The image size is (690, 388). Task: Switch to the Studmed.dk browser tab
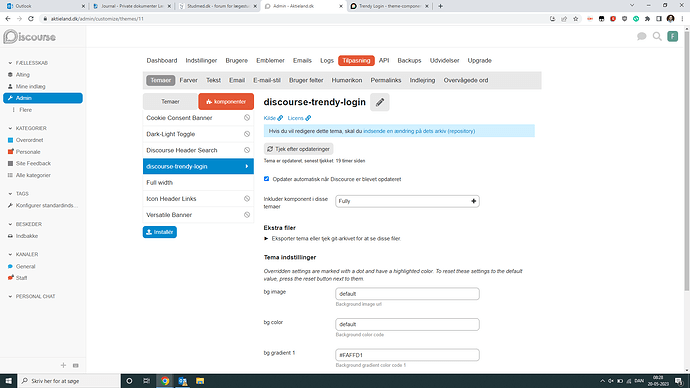click(x=218, y=6)
